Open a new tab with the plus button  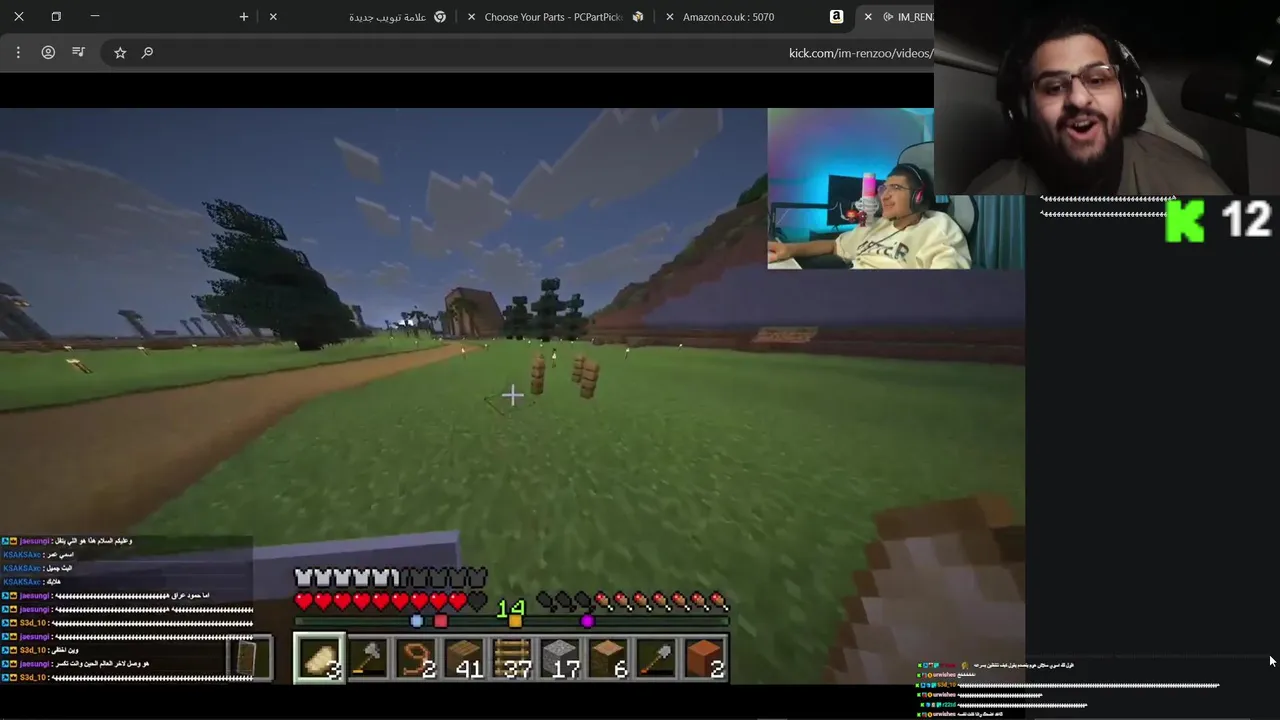click(243, 17)
